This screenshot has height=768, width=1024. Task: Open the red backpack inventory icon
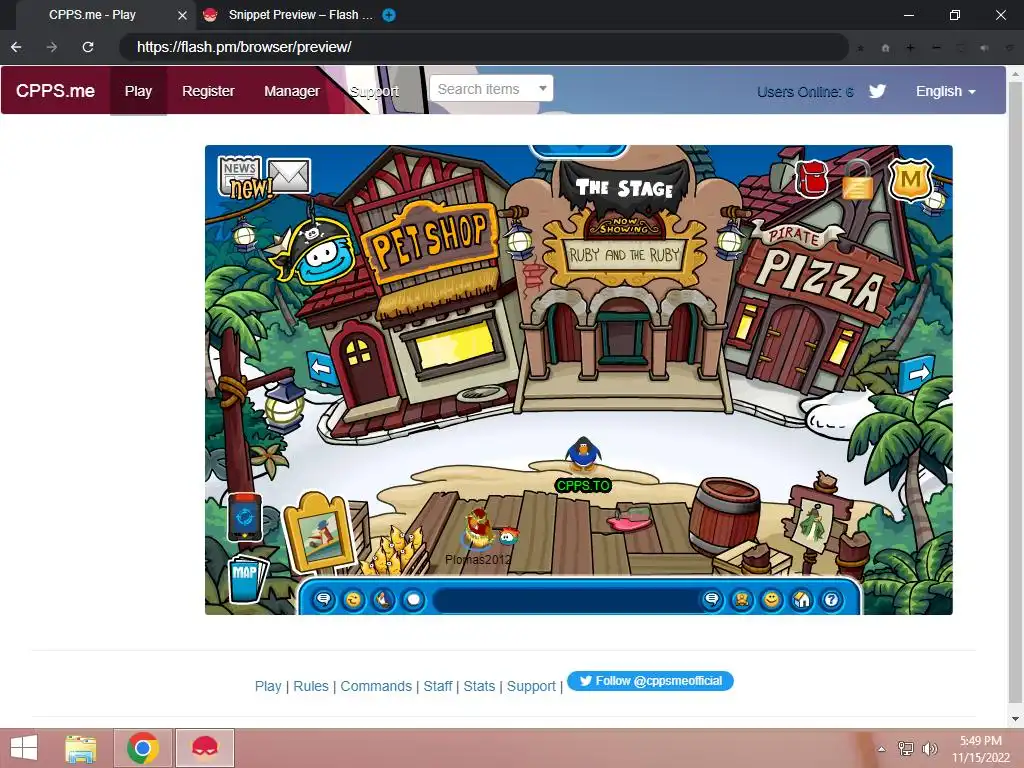[x=811, y=178]
